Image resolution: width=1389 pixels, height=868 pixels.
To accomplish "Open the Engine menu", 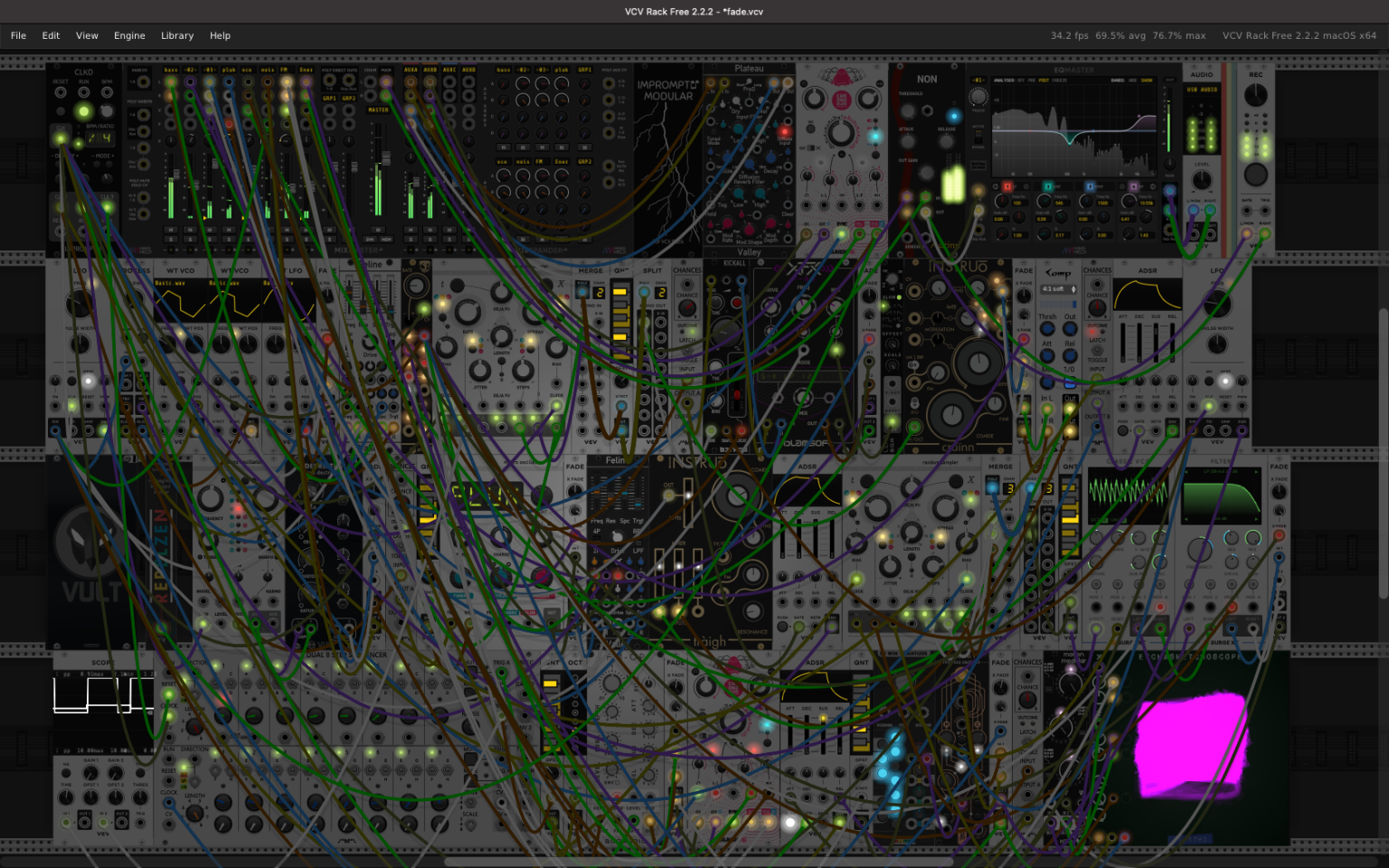I will pos(129,36).
